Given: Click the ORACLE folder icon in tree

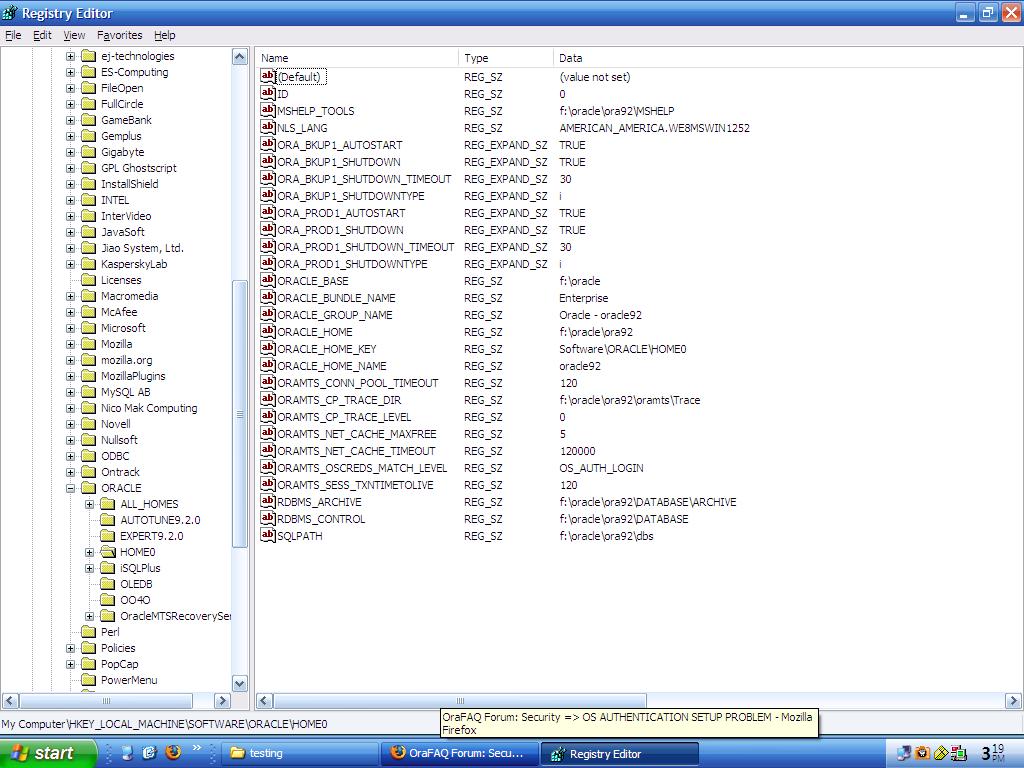Looking at the screenshot, I should pyautogui.click(x=88, y=488).
